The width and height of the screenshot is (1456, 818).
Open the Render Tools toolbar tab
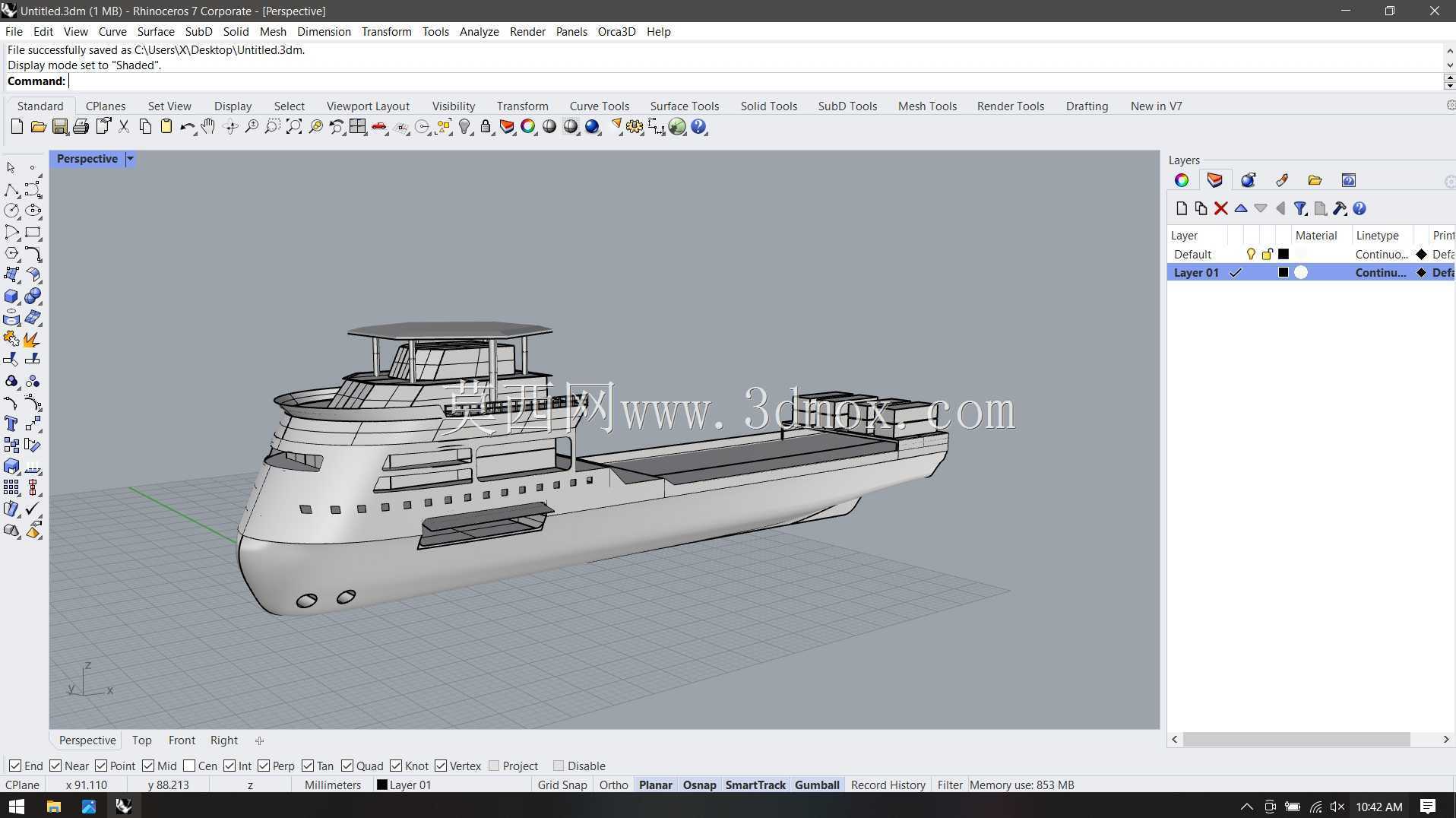pos(1010,106)
